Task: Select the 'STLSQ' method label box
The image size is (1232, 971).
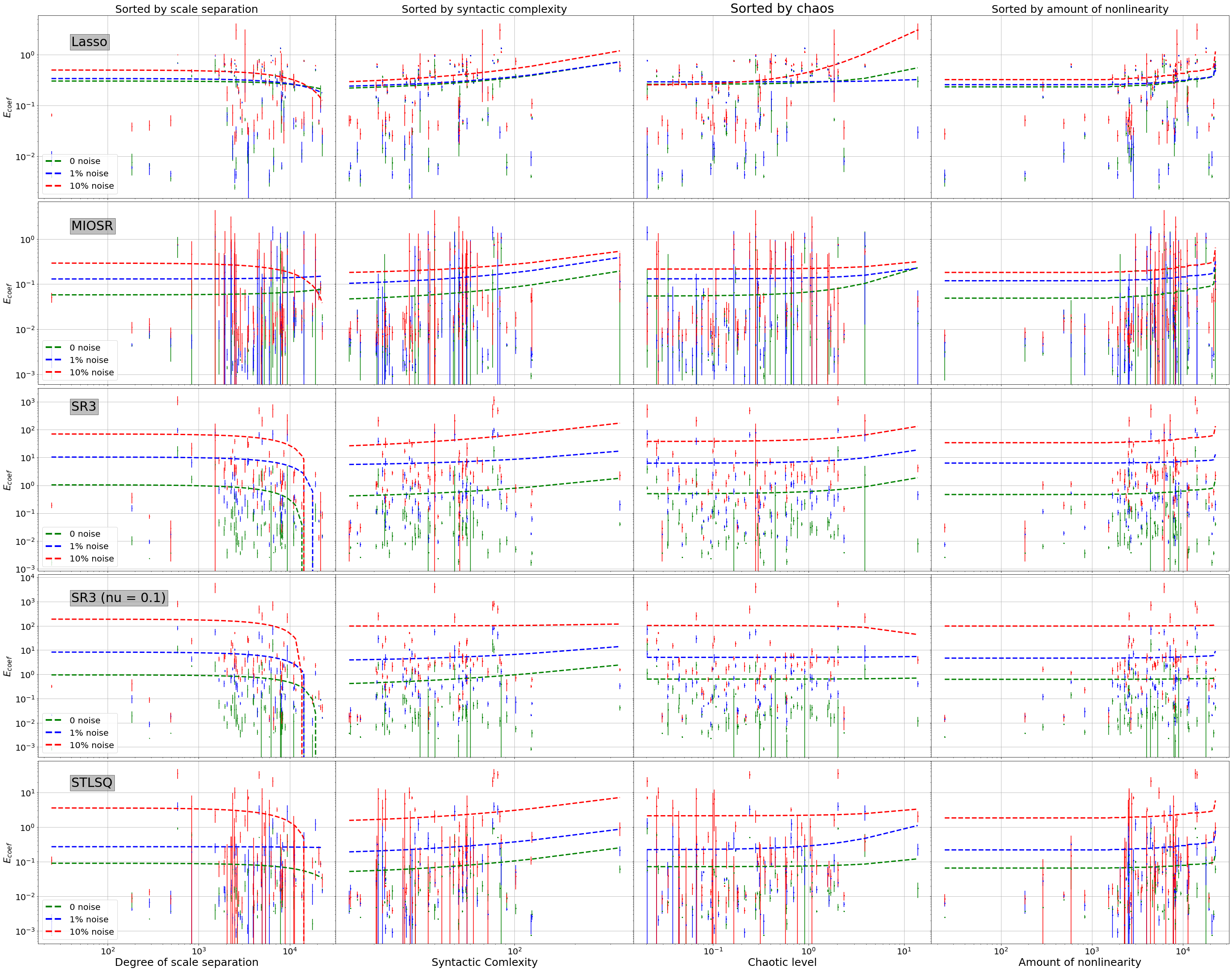Action: click(92, 782)
